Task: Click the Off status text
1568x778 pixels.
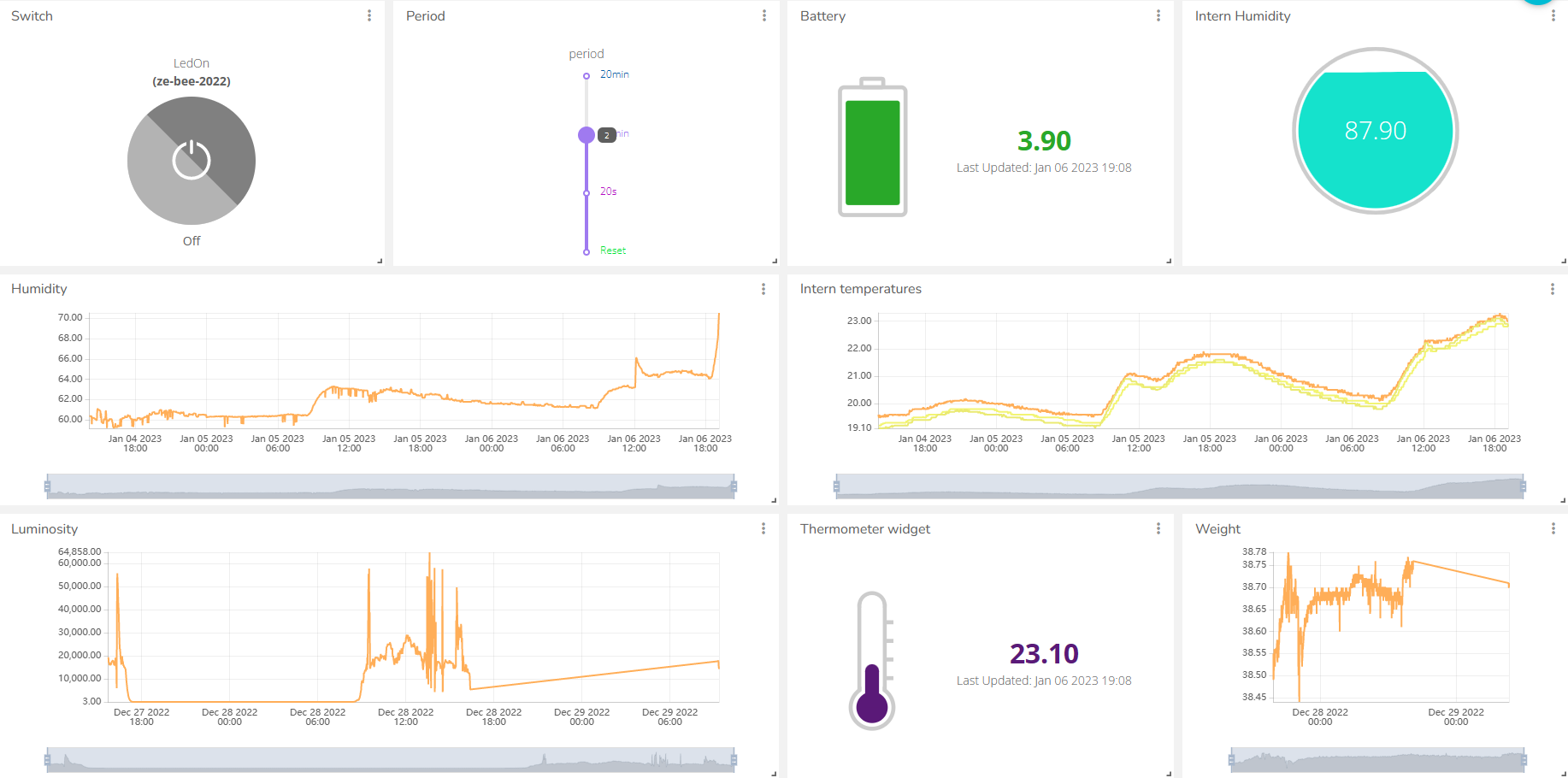Action: [x=192, y=241]
